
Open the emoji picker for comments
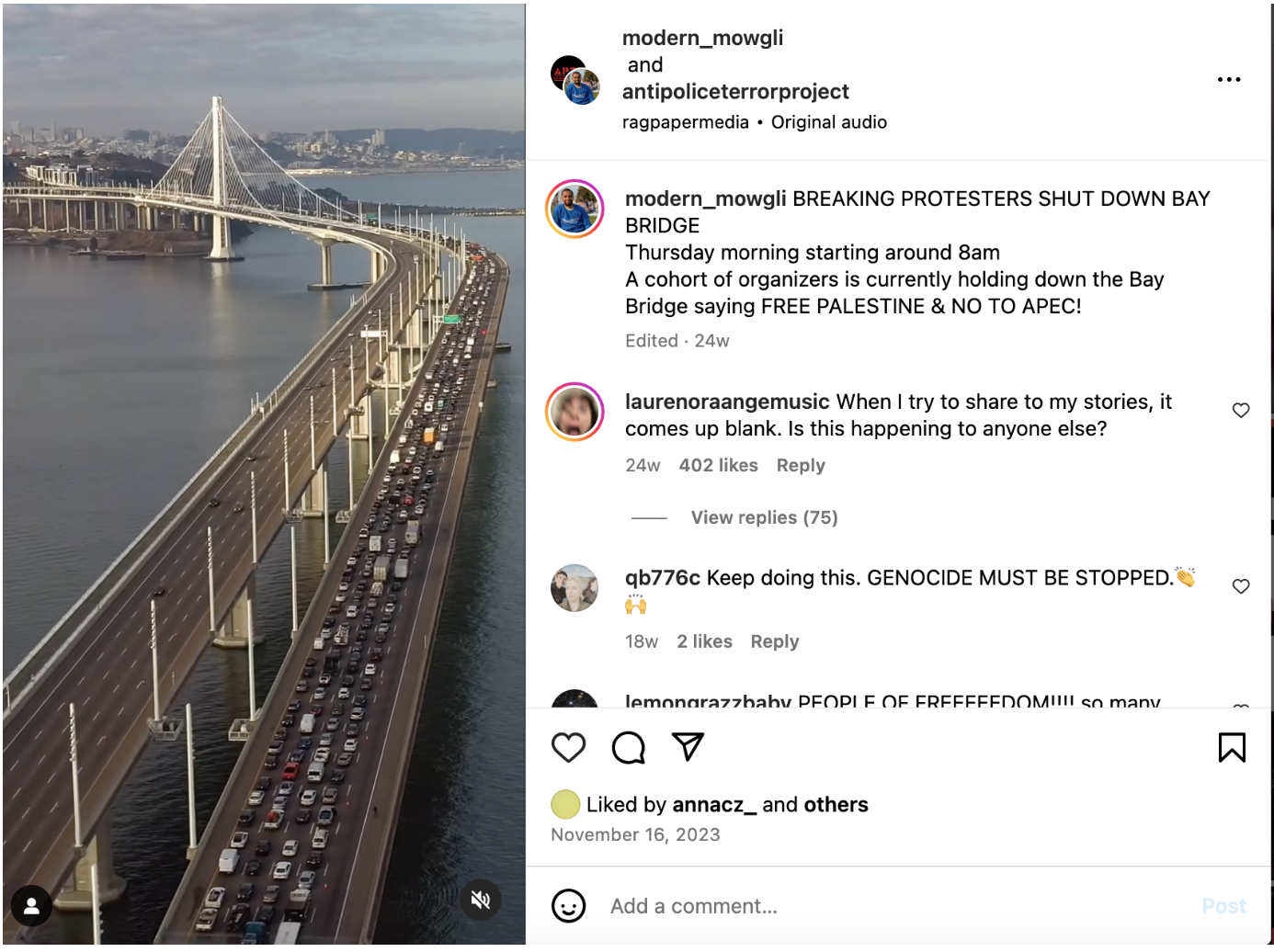[x=568, y=906]
